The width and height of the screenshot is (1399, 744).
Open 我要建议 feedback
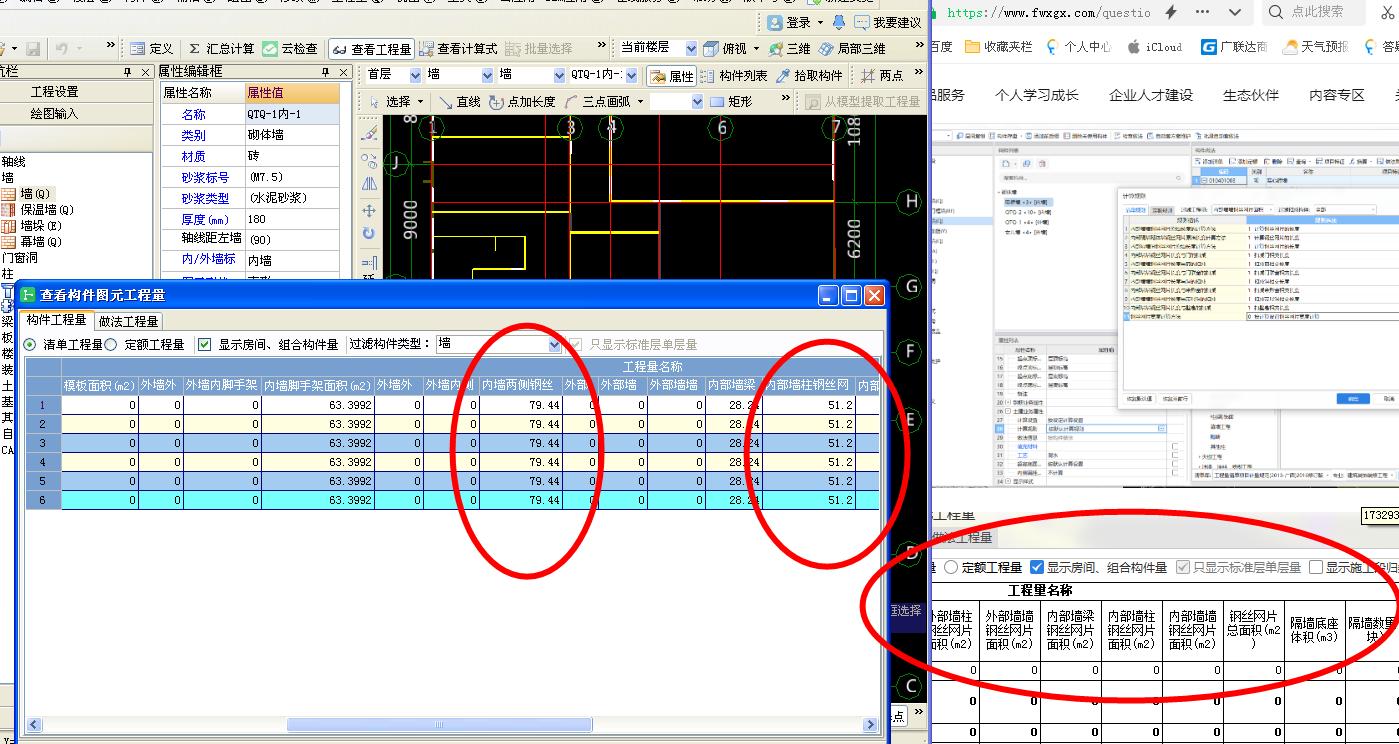tap(888, 22)
